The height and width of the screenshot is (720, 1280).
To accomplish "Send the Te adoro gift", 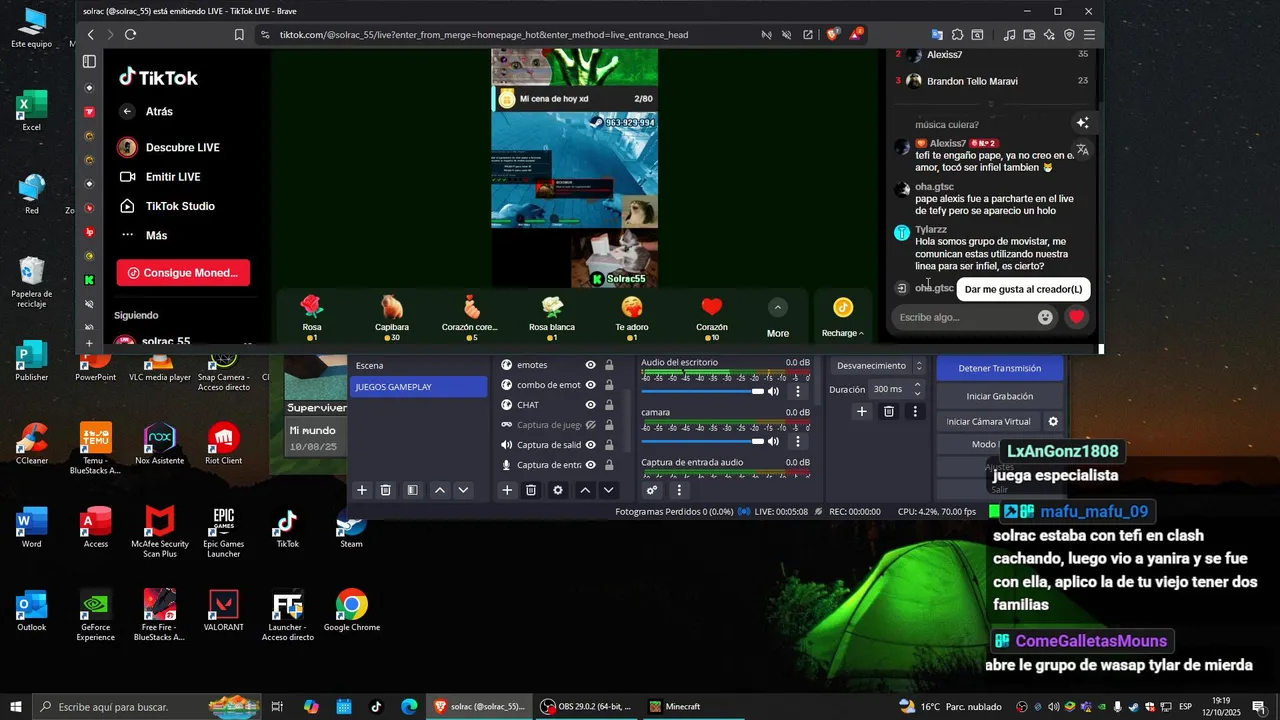I will click(x=632, y=317).
